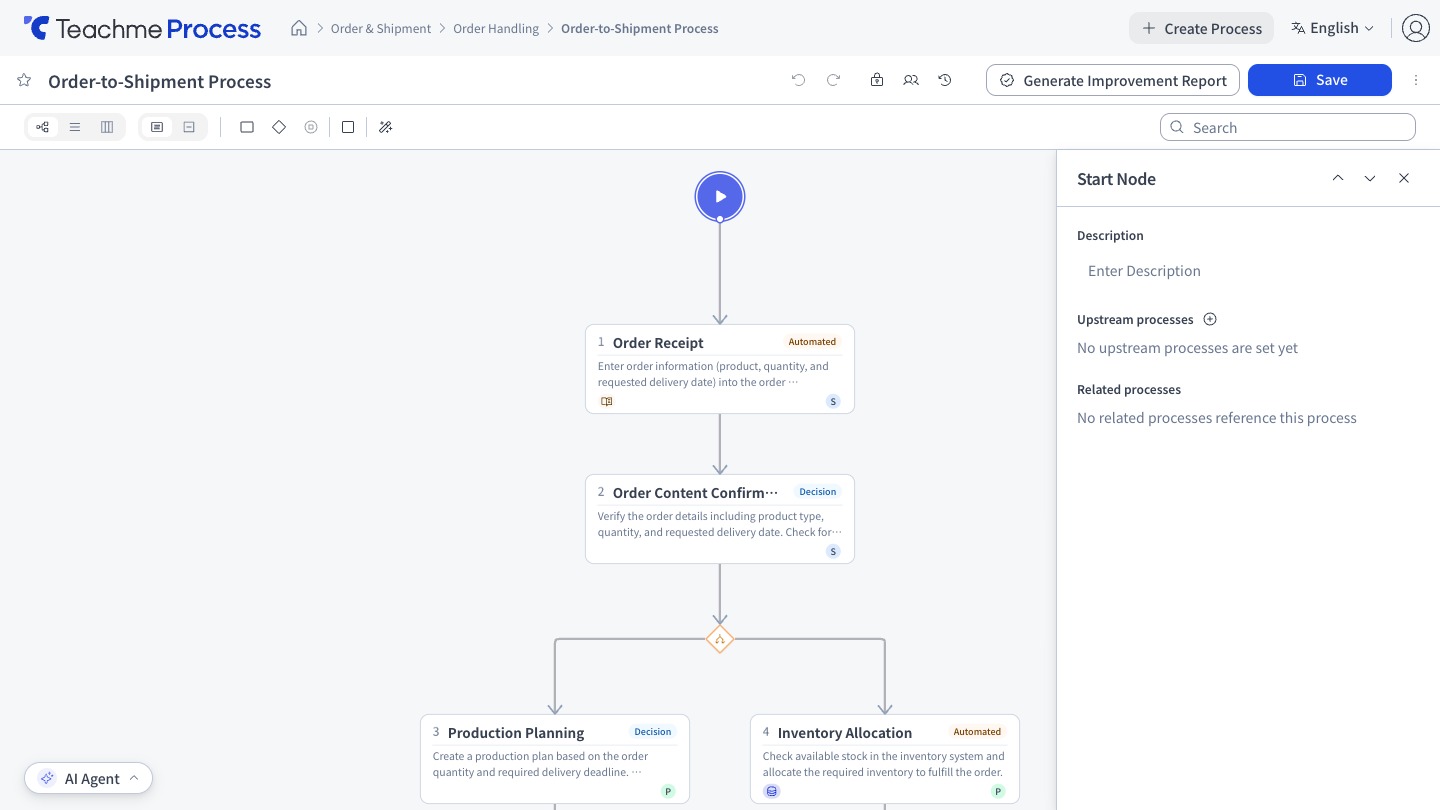Select the Order Content Confirmation node title
The height and width of the screenshot is (810, 1440).
click(695, 492)
